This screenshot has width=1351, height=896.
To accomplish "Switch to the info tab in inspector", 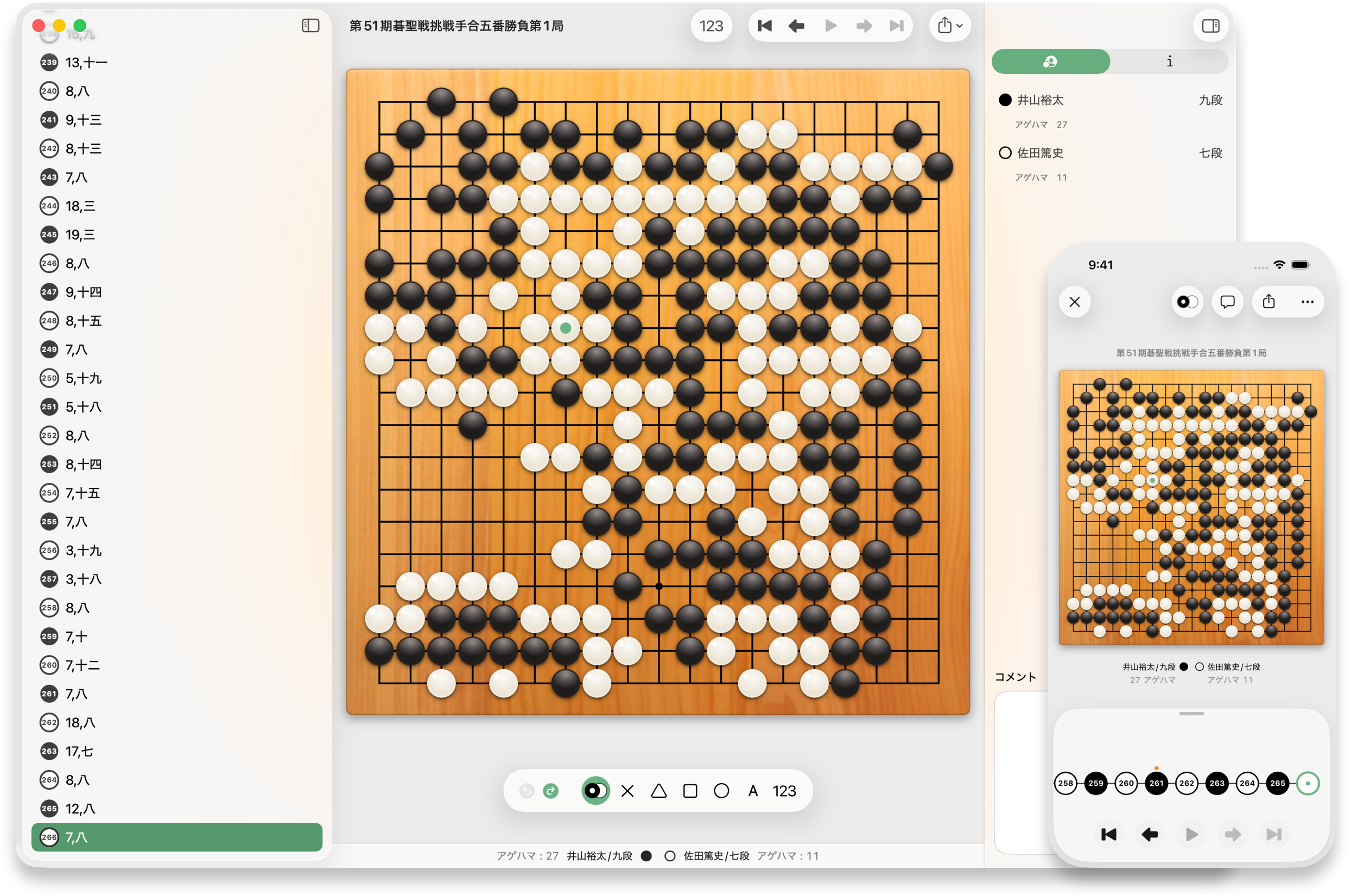I will pos(1169,61).
